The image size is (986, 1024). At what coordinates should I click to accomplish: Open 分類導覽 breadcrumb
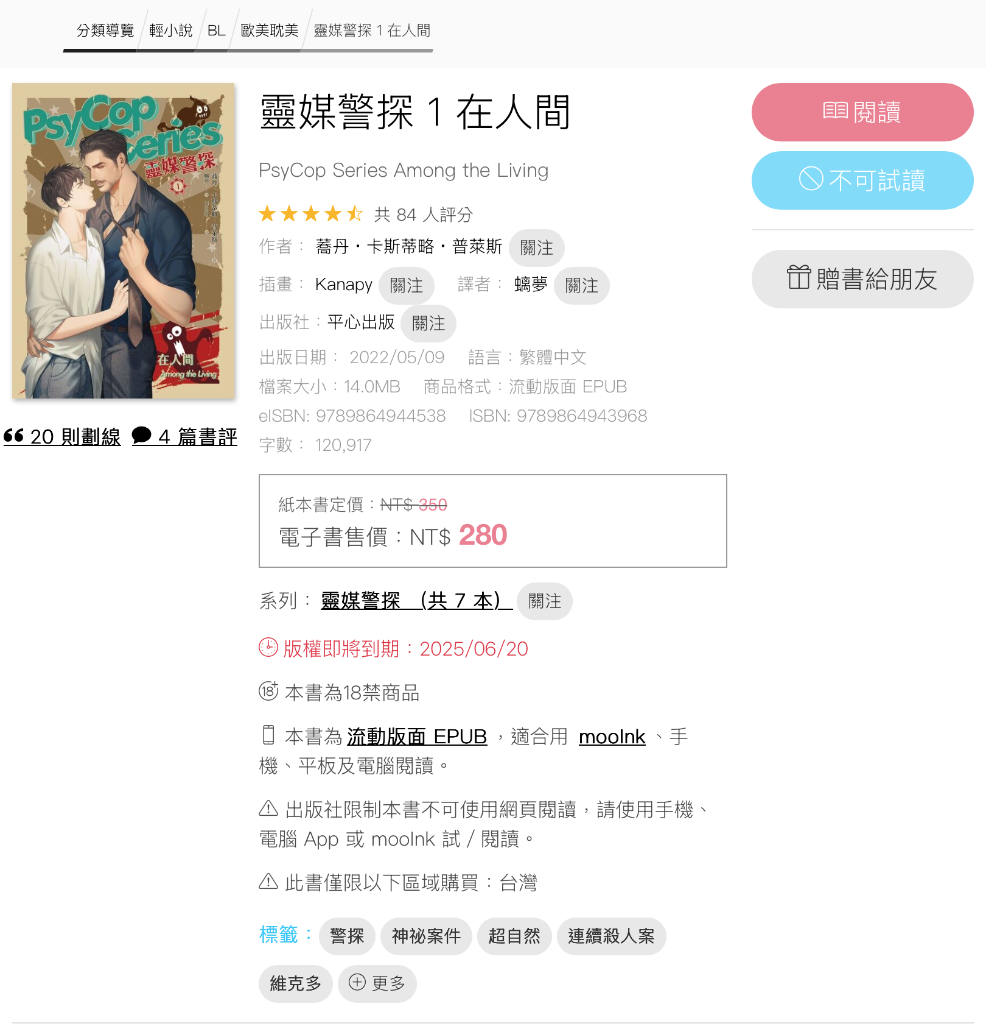pos(105,31)
